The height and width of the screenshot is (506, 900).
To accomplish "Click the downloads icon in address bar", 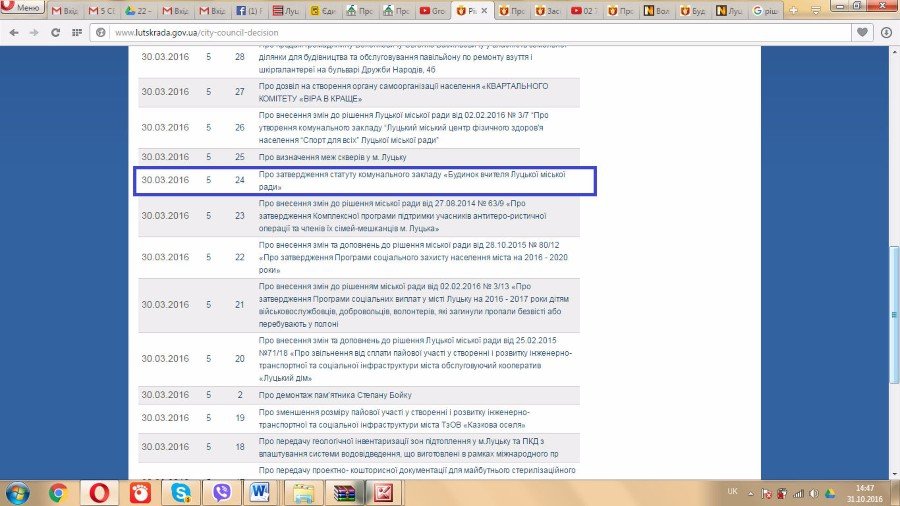I will 885,32.
